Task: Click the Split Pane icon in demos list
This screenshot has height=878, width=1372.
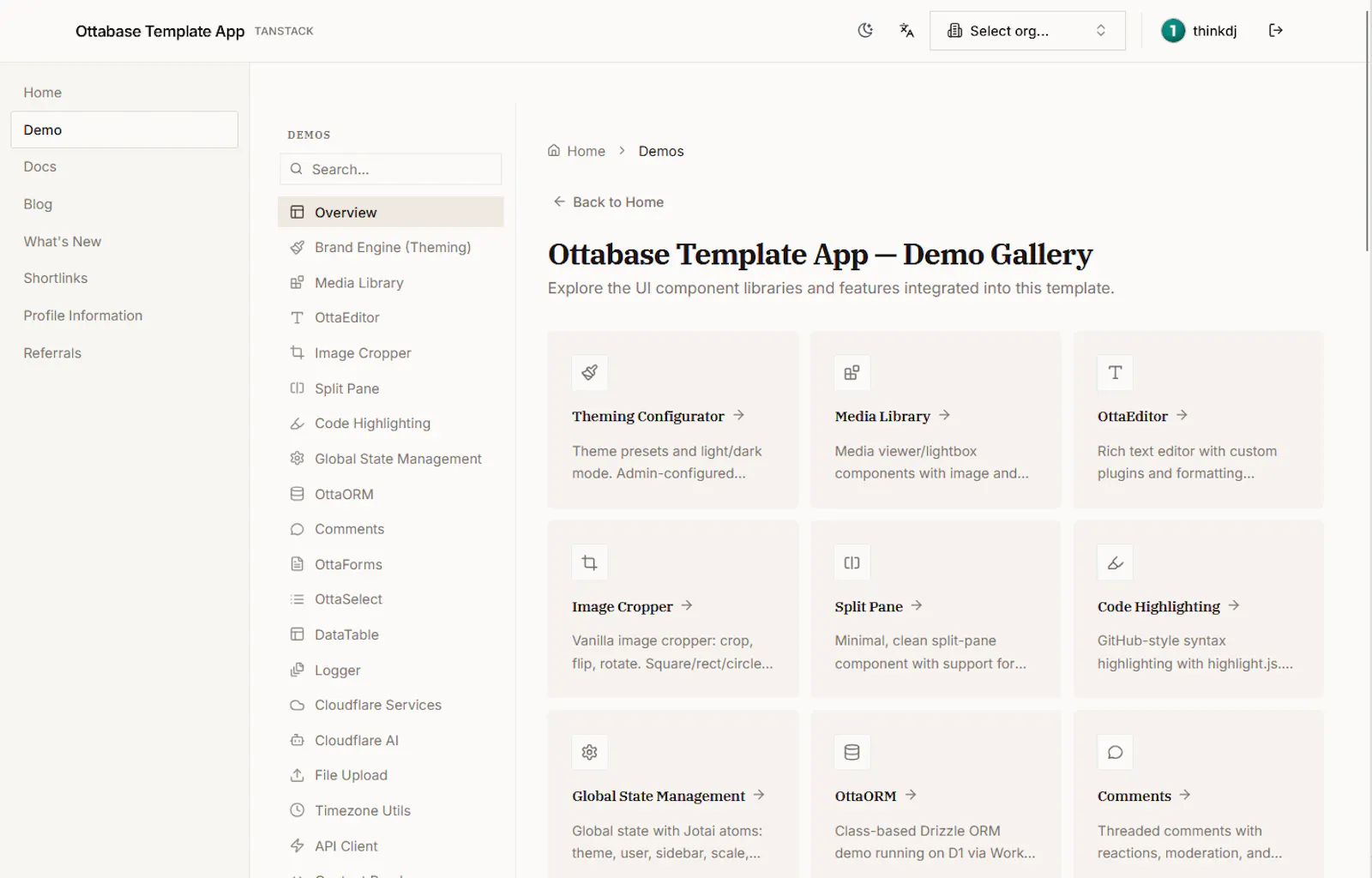Action: [x=298, y=388]
